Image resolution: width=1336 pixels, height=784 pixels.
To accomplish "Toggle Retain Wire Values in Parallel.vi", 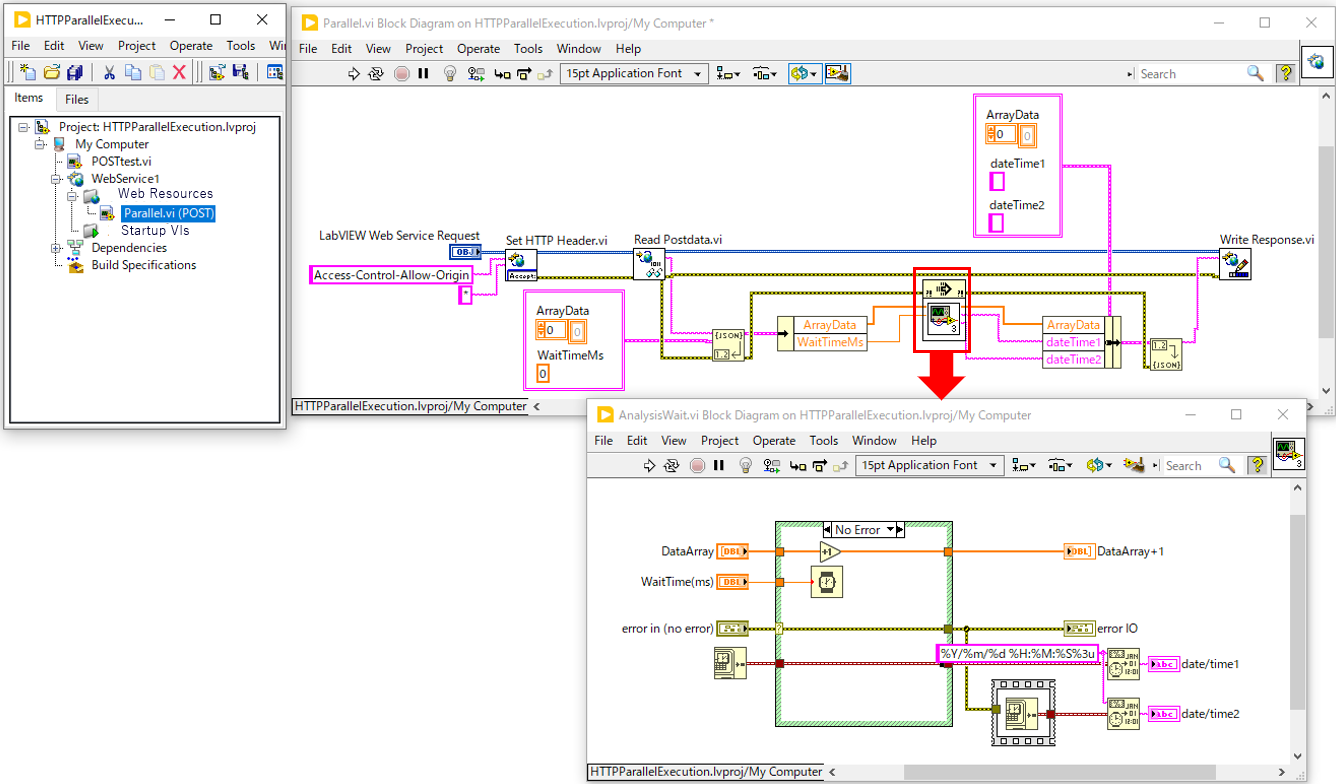I will coord(476,73).
